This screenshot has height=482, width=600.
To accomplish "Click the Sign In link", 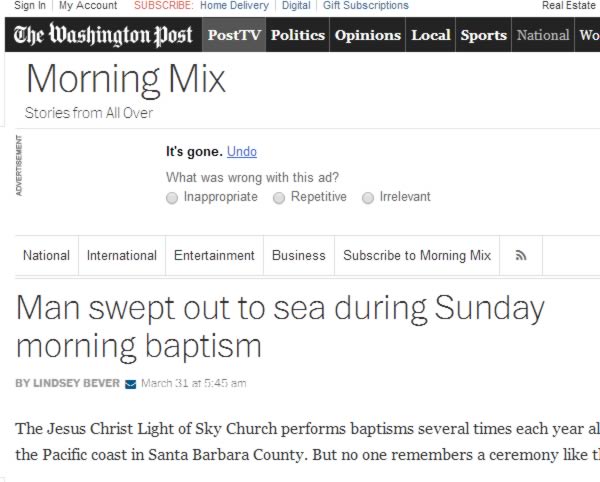I will click(30, 5).
